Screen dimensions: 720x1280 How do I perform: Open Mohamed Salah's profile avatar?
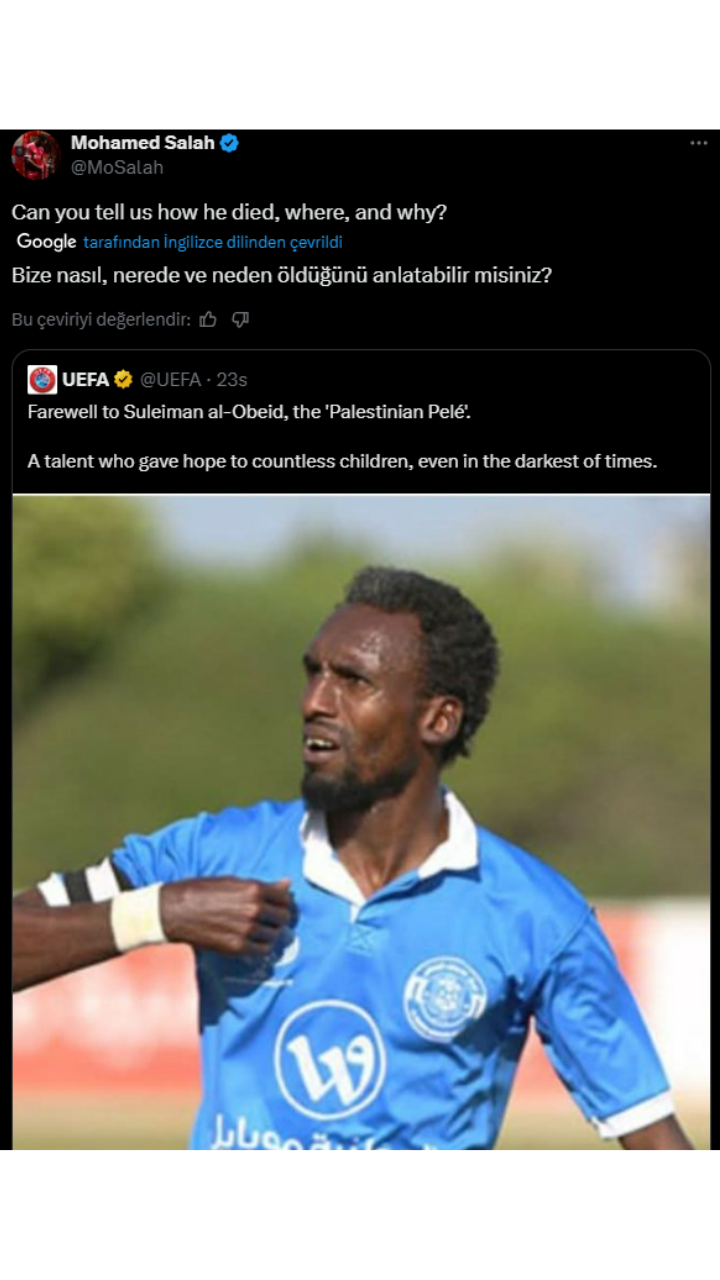coord(35,155)
